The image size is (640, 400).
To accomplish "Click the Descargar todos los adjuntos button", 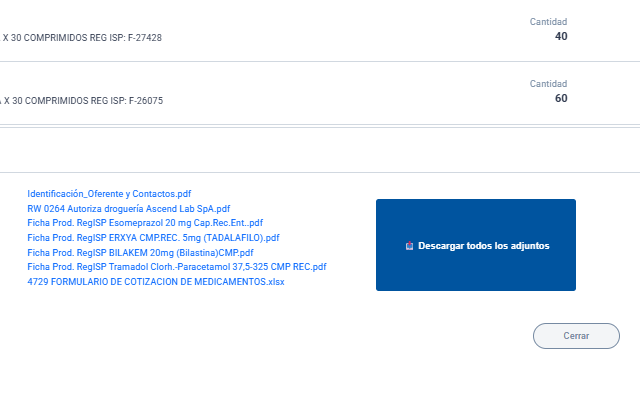I will point(476,245).
